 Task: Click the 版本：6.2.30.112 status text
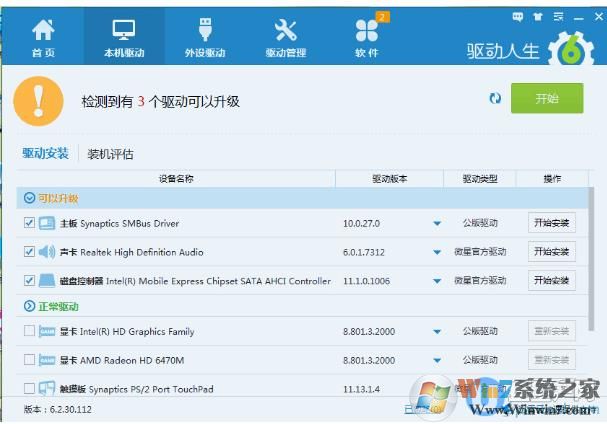58,409
